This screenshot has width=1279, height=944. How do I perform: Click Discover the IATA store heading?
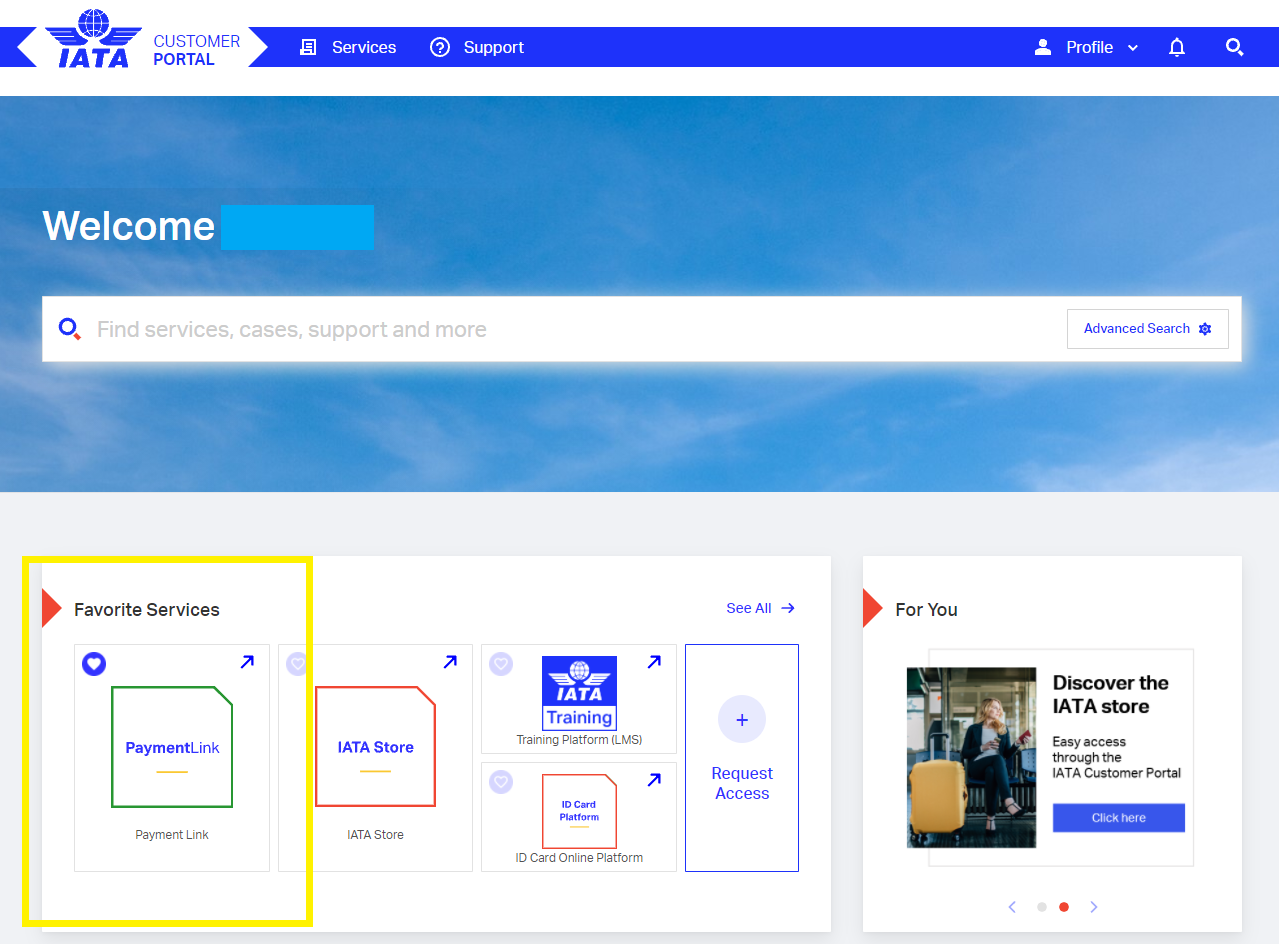point(1110,694)
